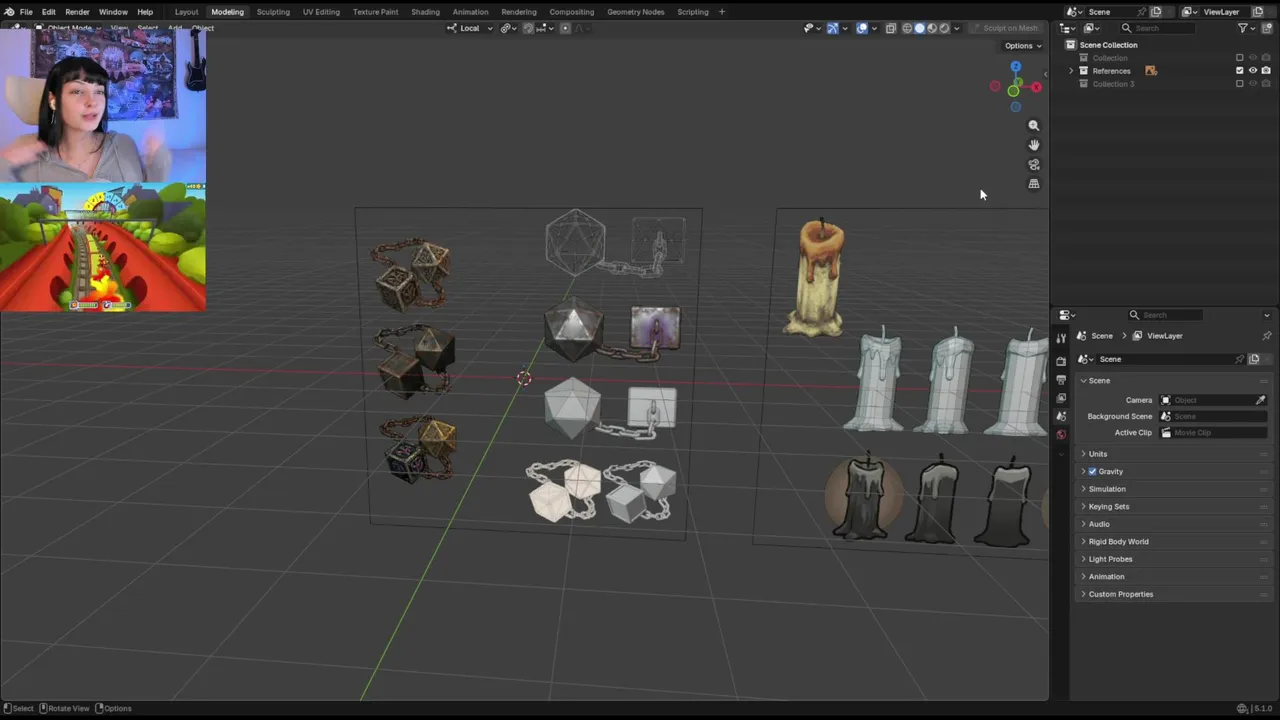Open the Local transform orientation dropdown
The width and height of the screenshot is (1280, 720).
coord(470,28)
